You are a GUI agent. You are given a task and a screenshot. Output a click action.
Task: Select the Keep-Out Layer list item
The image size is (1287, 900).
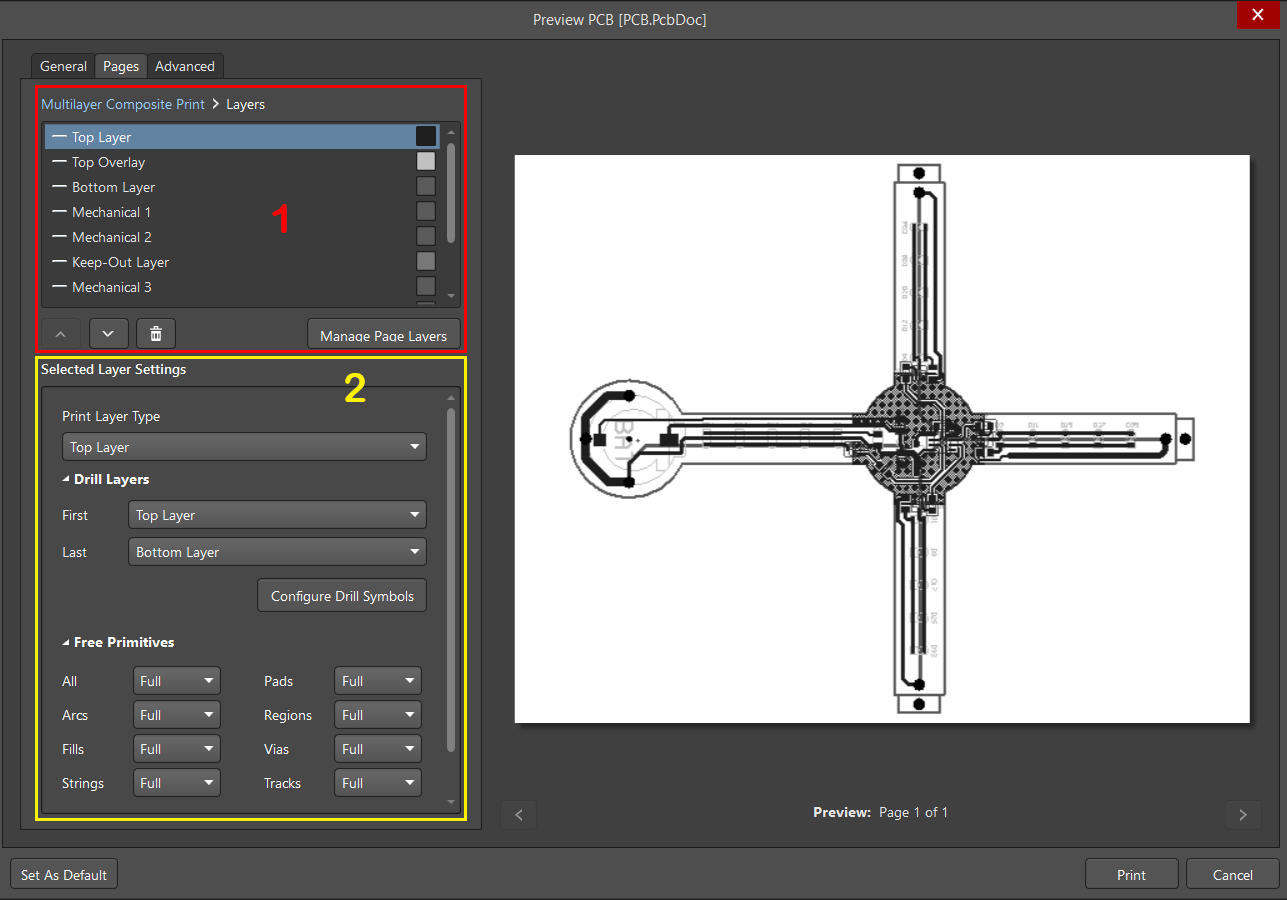click(120, 262)
